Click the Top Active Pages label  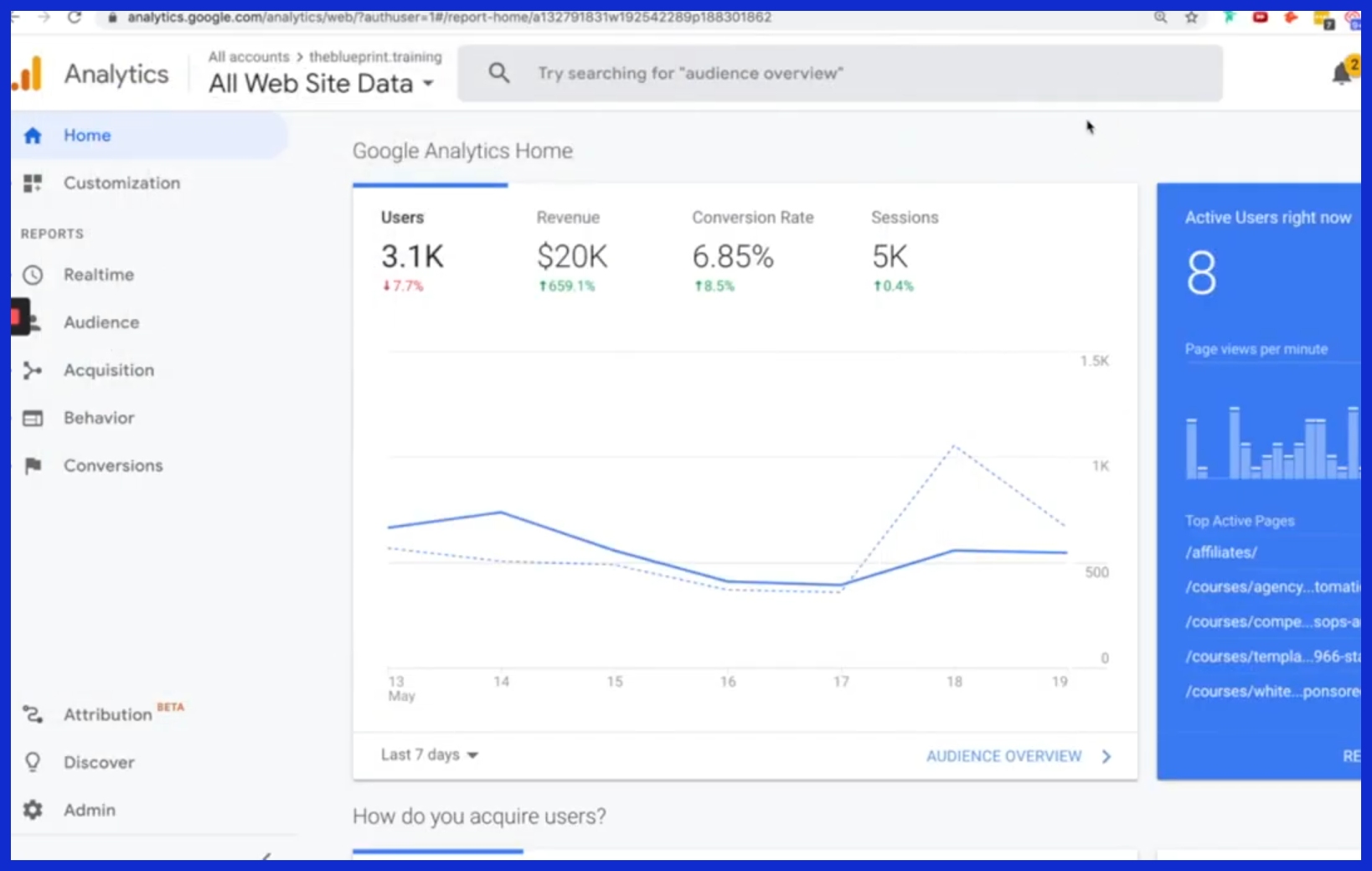click(x=1240, y=521)
